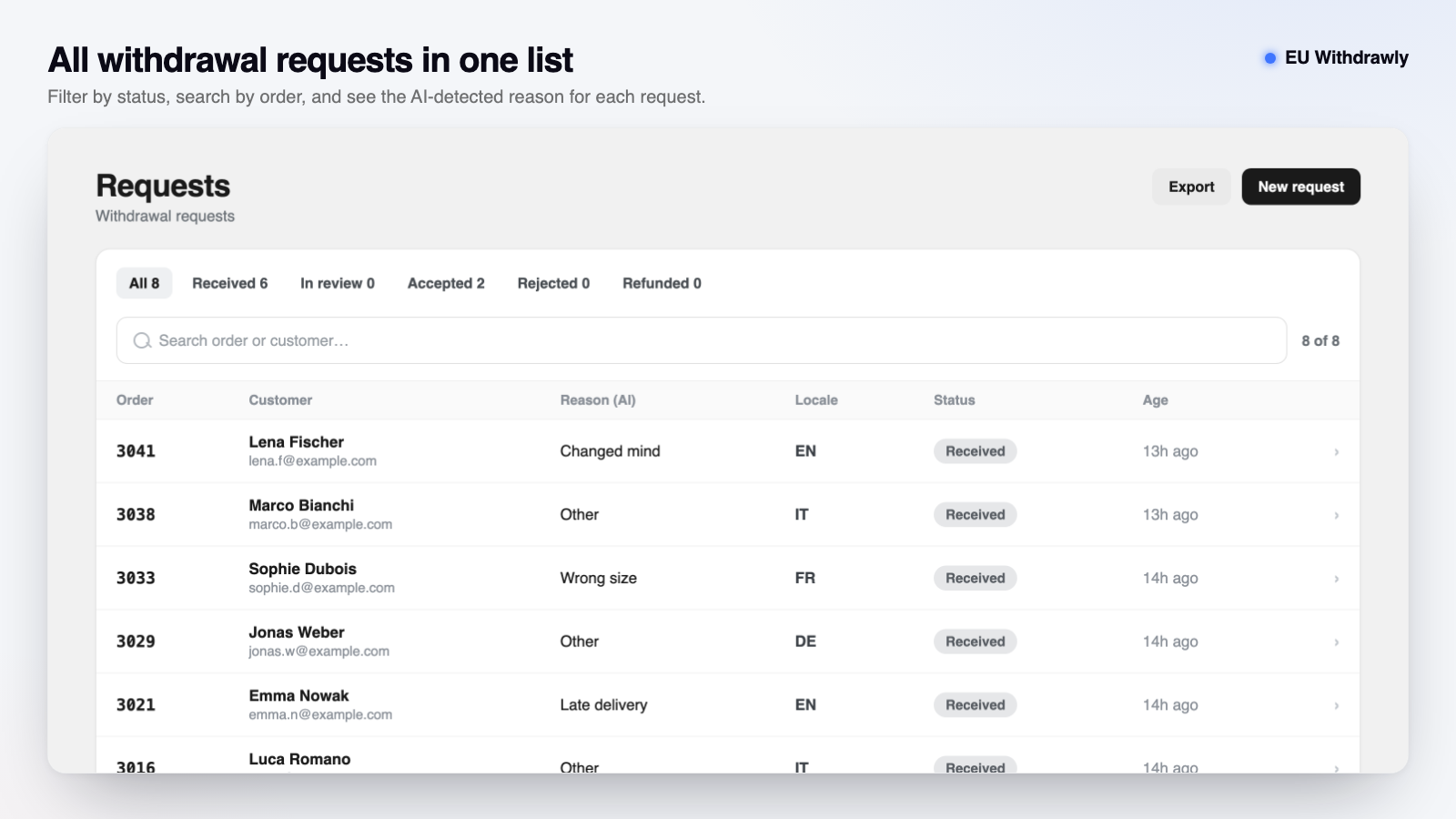The height and width of the screenshot is (819, 1456).
Task: View the Refunded 0 tab
Action: click(x=662, y=283)
